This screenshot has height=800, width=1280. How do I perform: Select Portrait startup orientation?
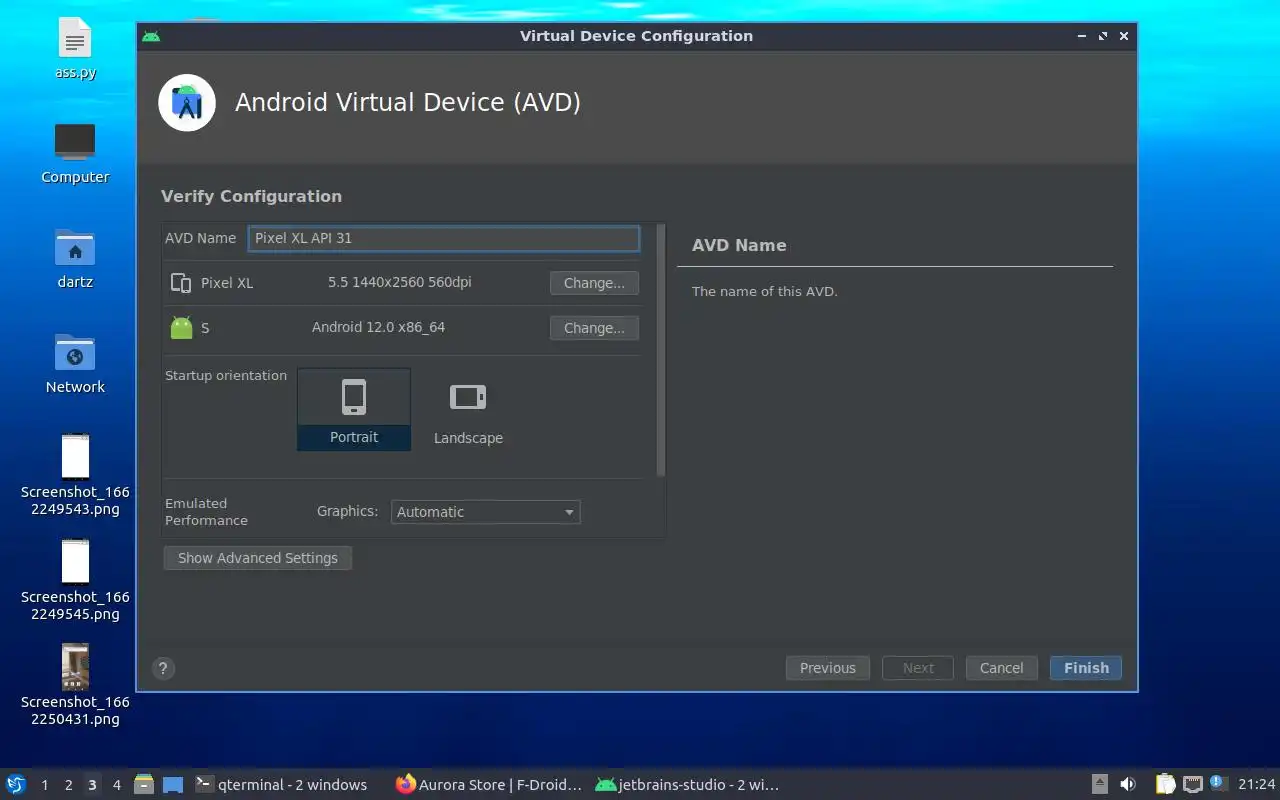(x=354, y=409)
